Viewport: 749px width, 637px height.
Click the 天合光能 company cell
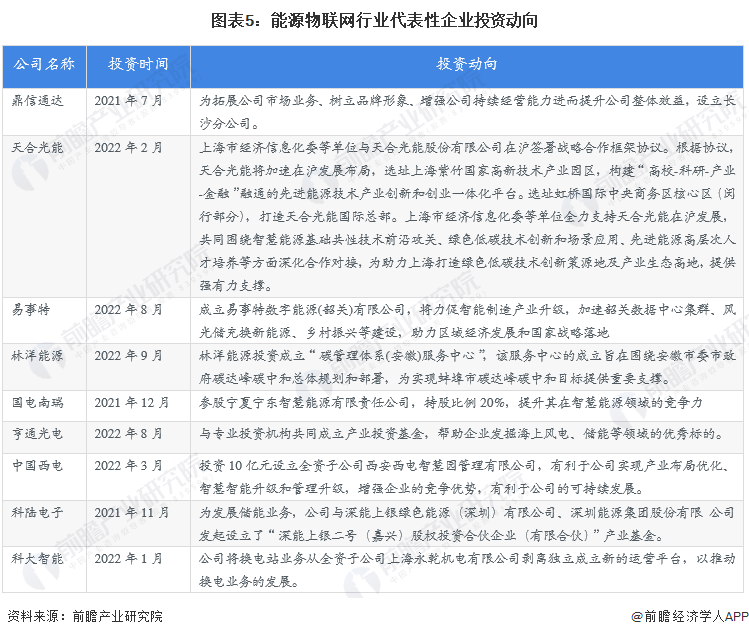[37, 147]
